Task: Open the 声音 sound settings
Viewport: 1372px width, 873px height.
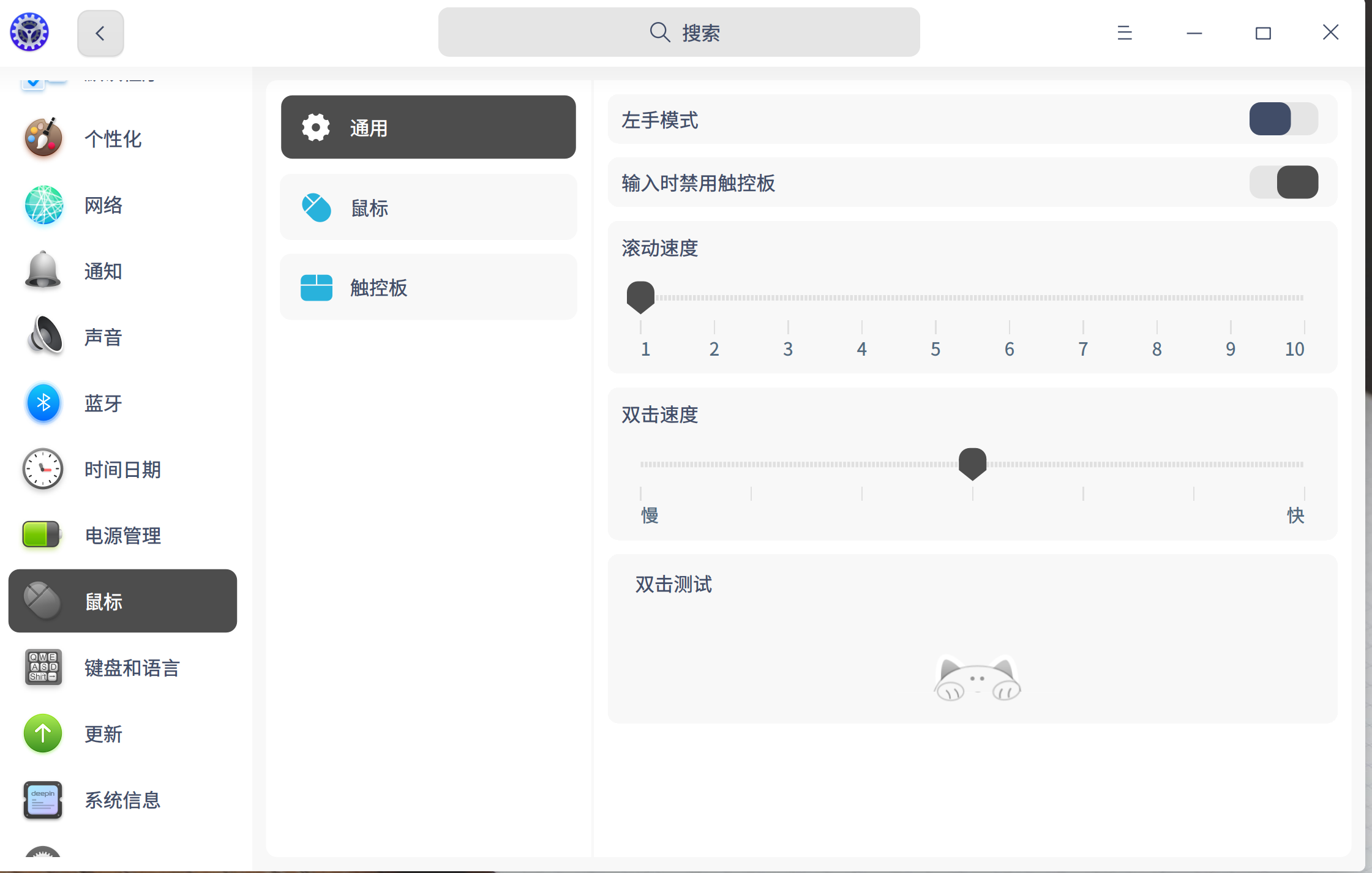Action: [103, 336]
